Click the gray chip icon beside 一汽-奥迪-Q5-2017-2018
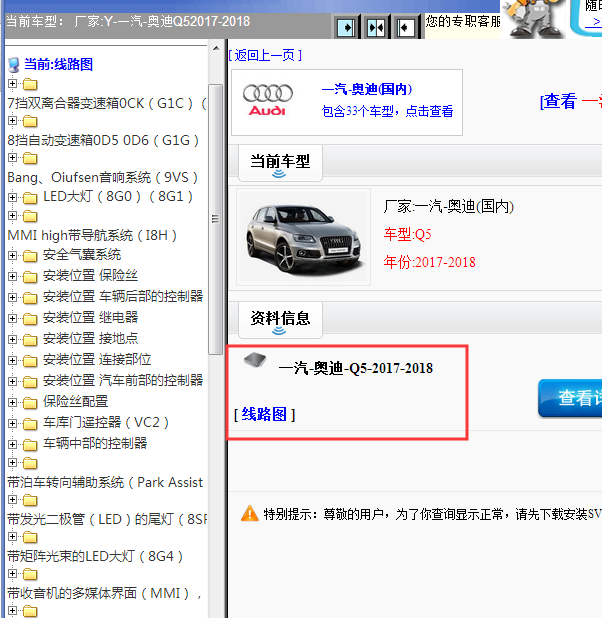 255,359
